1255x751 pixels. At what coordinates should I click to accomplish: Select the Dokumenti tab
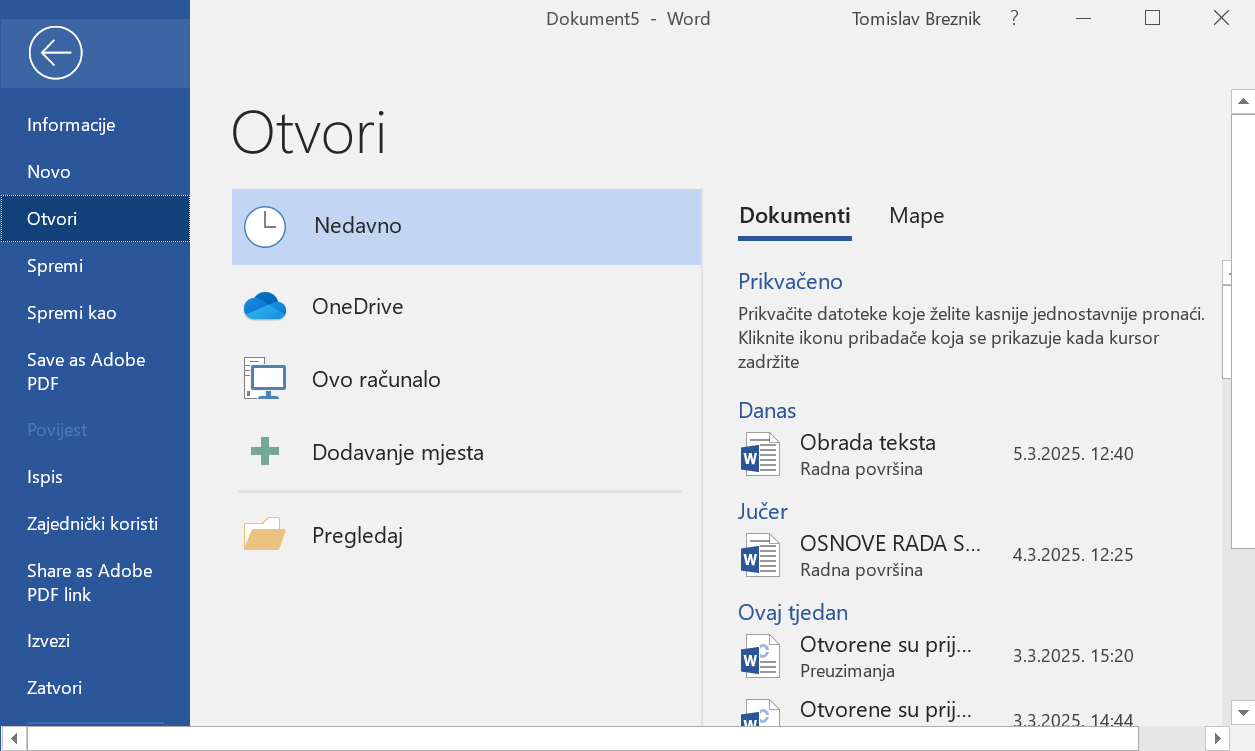[x=794, y=216]
